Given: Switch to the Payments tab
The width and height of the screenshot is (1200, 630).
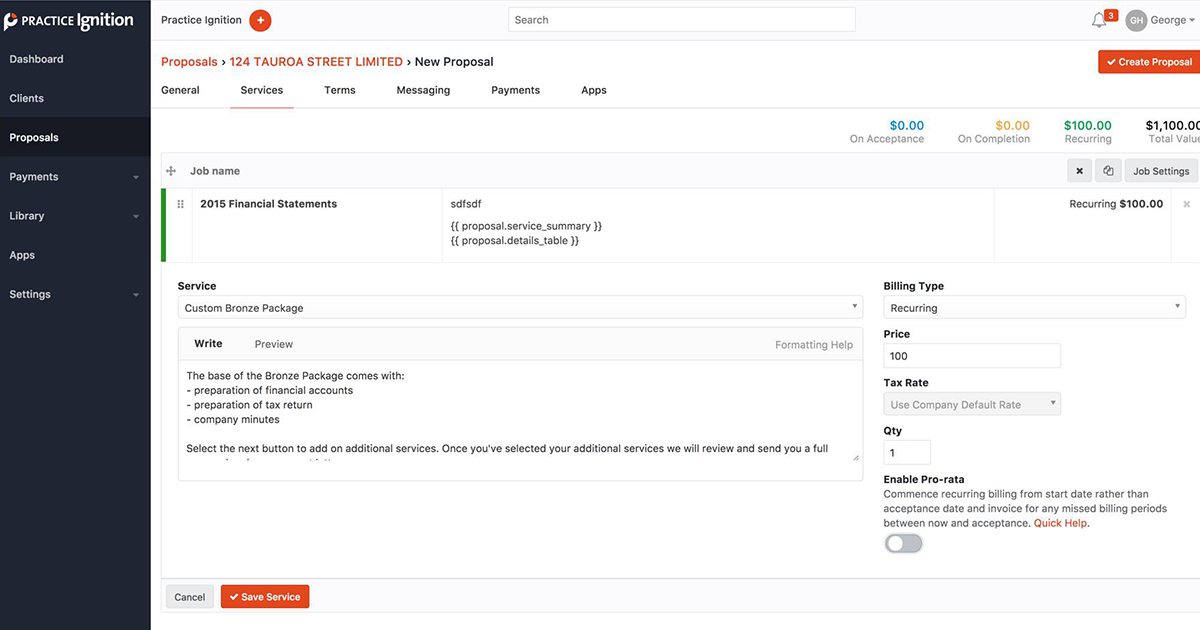Looking at the screenshot, I should [515, 90].
